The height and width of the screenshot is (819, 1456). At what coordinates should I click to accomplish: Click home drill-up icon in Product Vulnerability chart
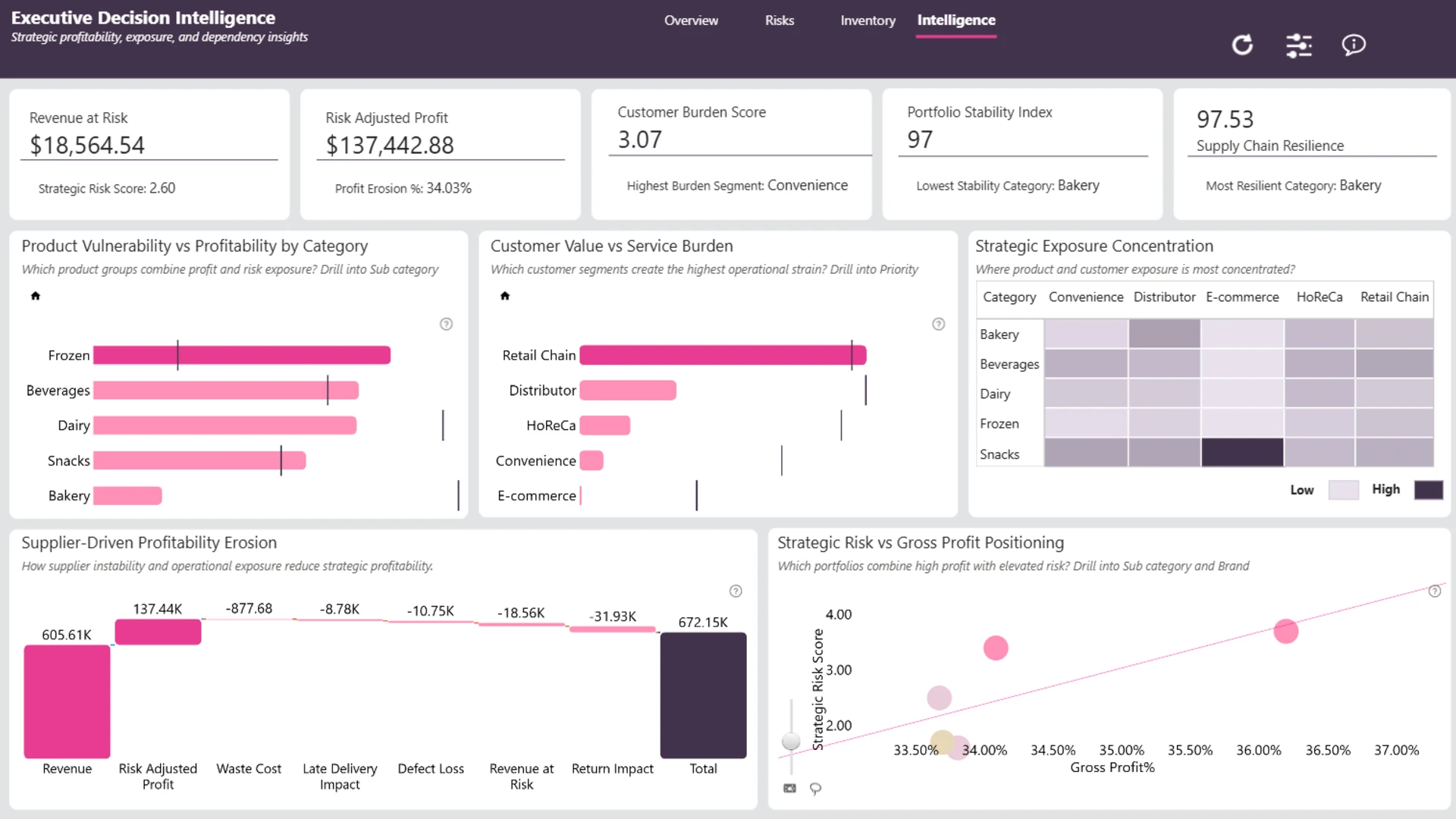35,296
